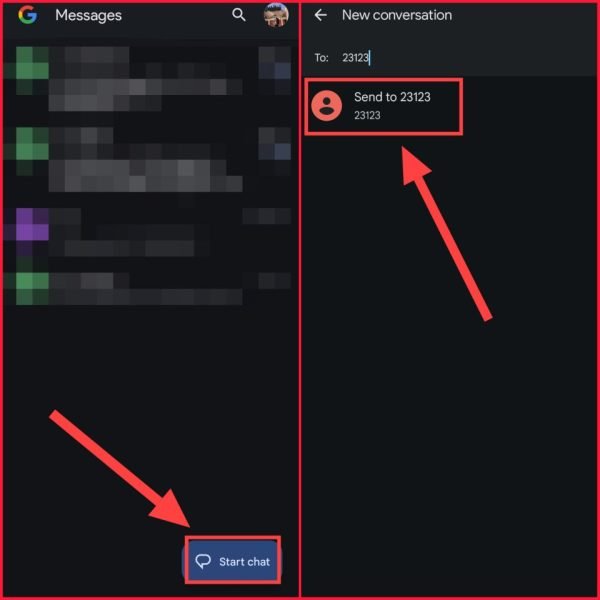Open the last conversation's green avatar

(x=32, y=289)
